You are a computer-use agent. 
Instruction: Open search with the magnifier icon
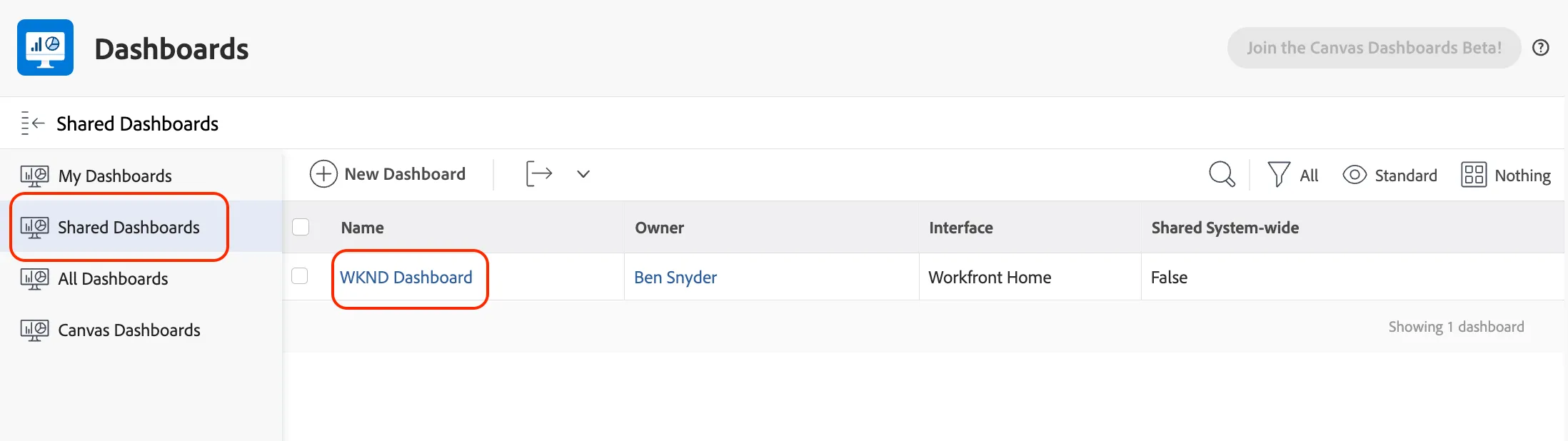click(x=1222, y=174)
